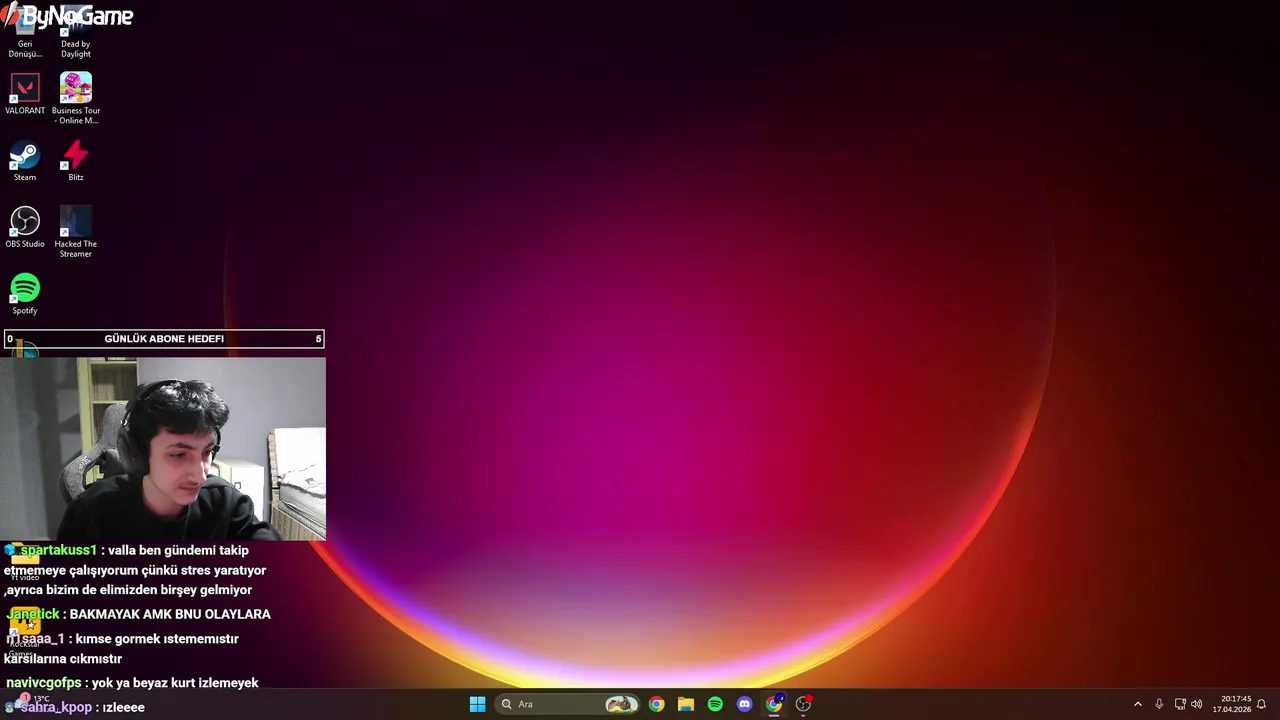
Task: Launch the Blitz desktop shortcut
Action: click(x=76, y=161)
